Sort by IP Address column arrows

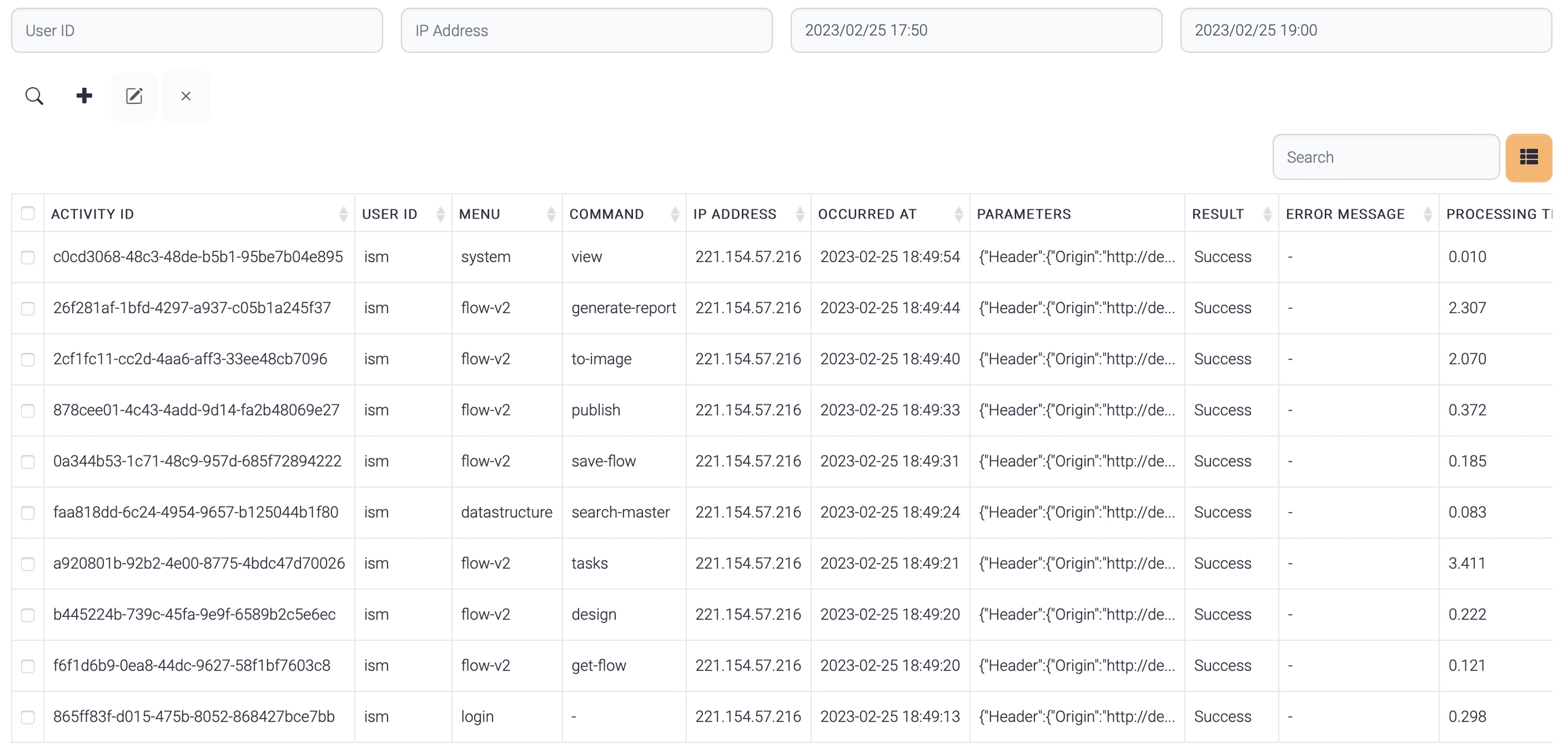click(800, 214)
